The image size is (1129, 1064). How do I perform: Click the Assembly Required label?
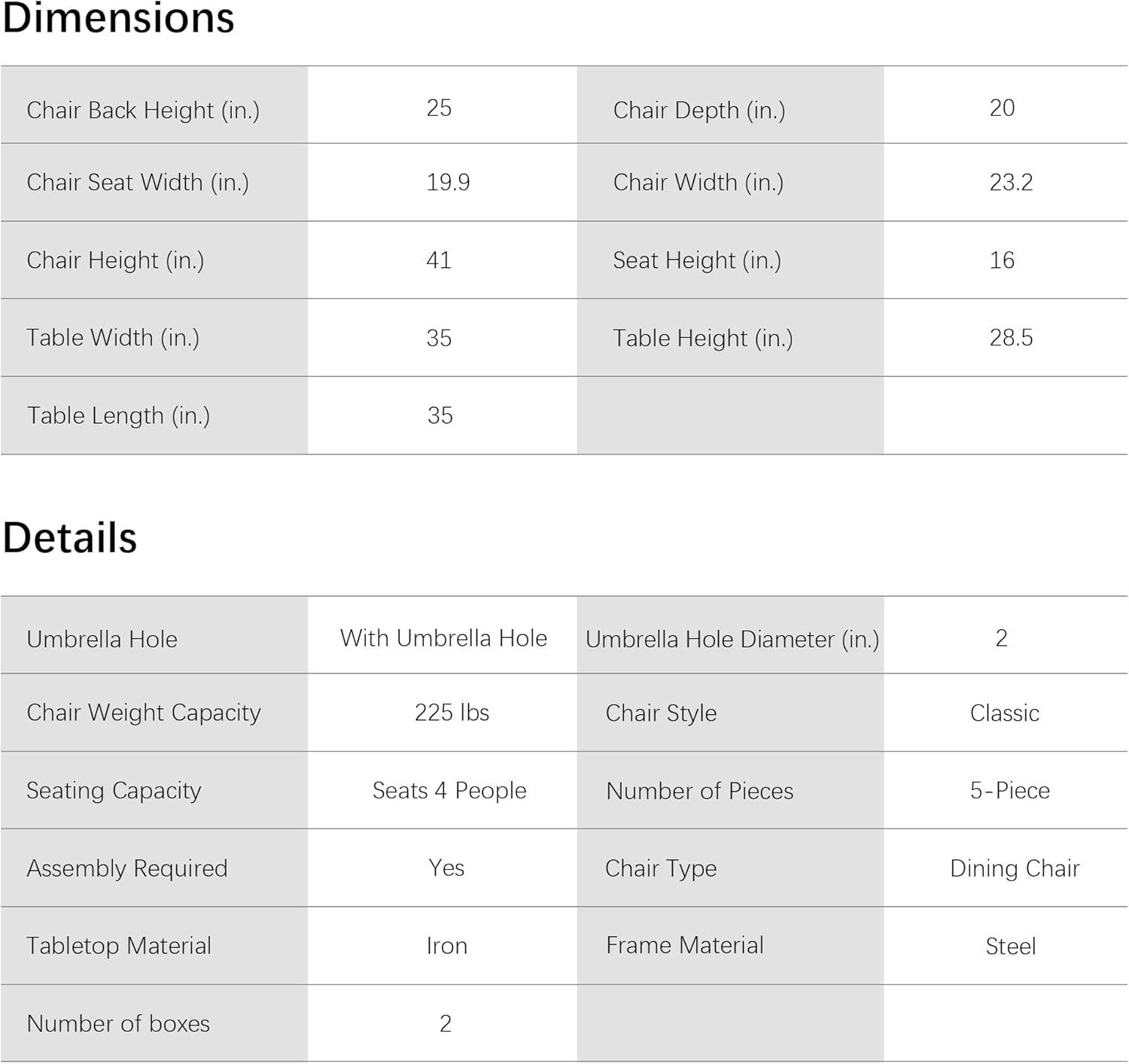(x=126, y=868)
